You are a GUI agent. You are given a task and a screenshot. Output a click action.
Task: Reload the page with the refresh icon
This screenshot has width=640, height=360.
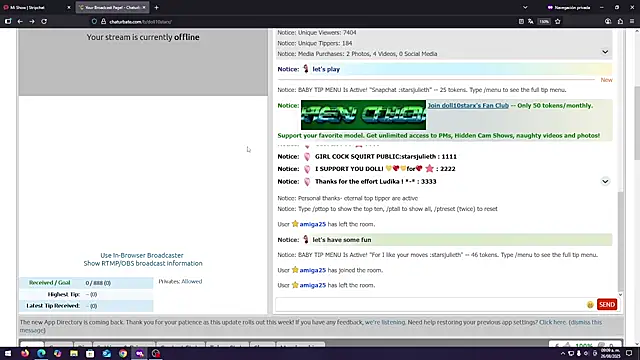[x=44, y=21]
